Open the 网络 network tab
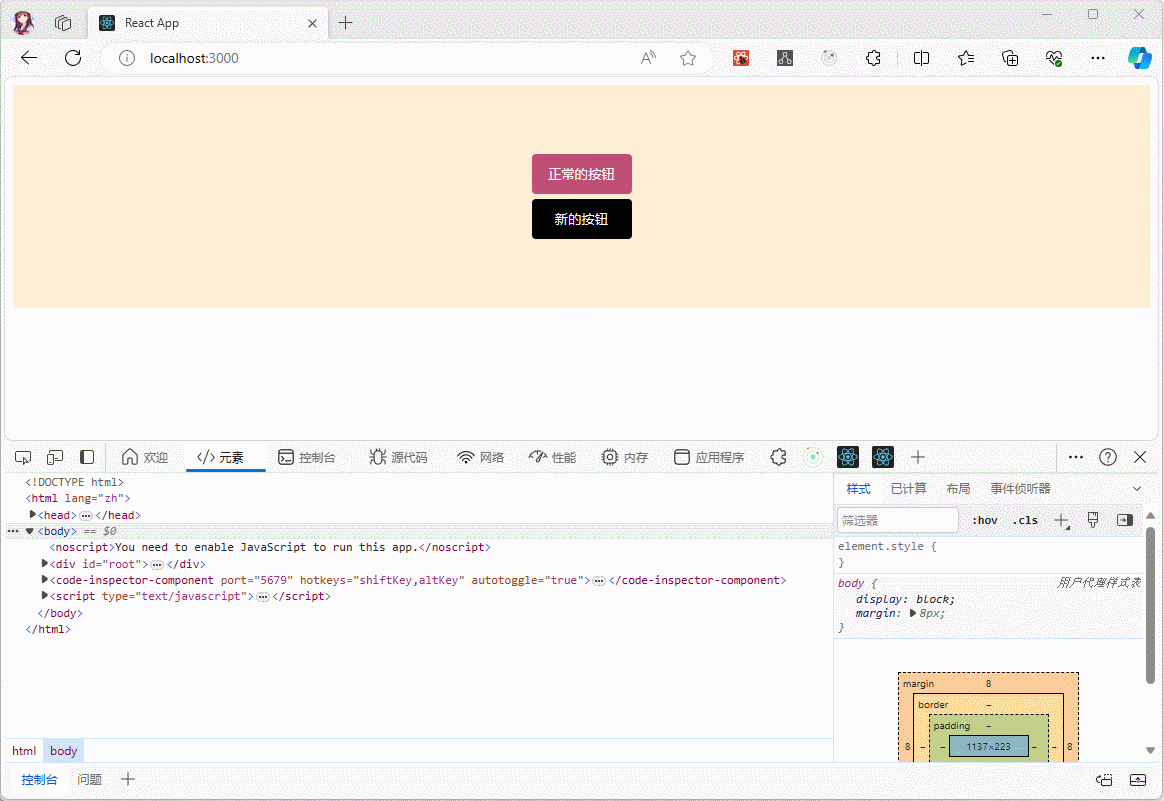This screenshot has width=1164, height=801. click(481, 457)
